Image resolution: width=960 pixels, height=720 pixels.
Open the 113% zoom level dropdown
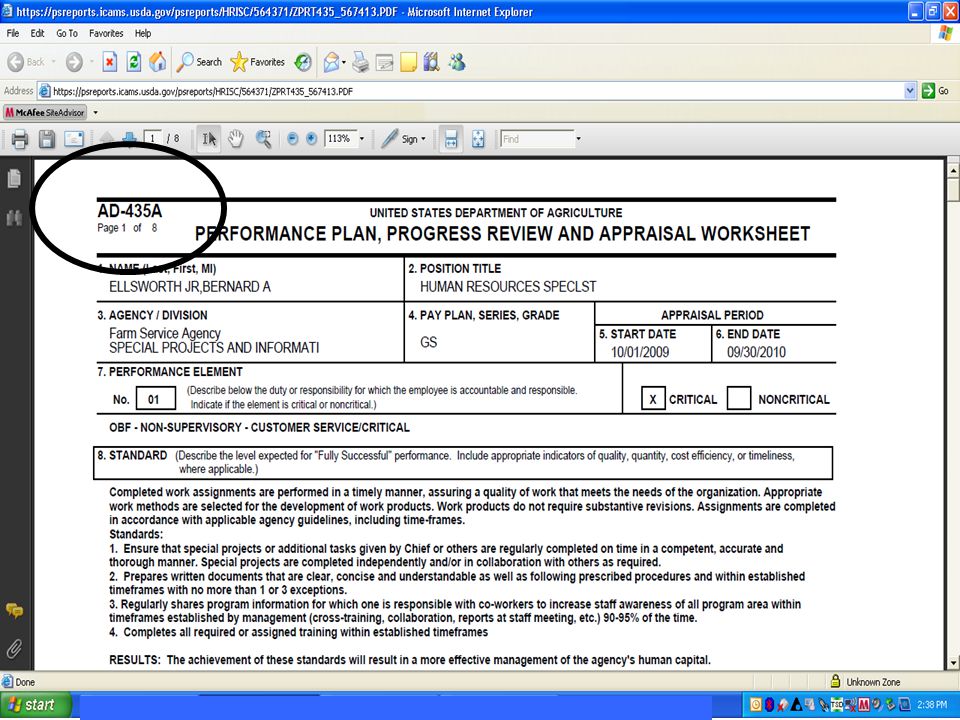click(x=362, y=139)
